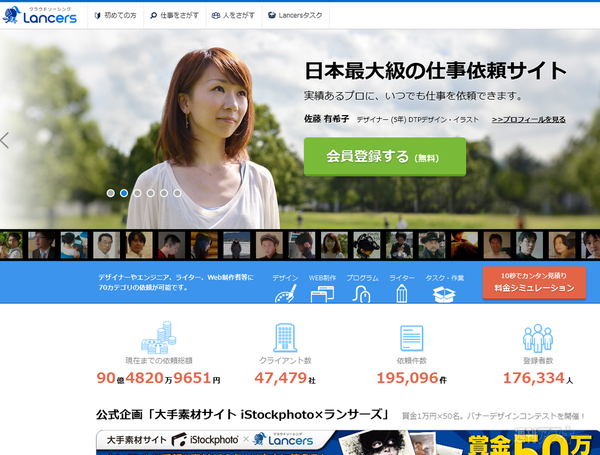Viewport: 600px width, 455px height.
Task: Click the document icon above 依頼件数
Action: [411, 338]
